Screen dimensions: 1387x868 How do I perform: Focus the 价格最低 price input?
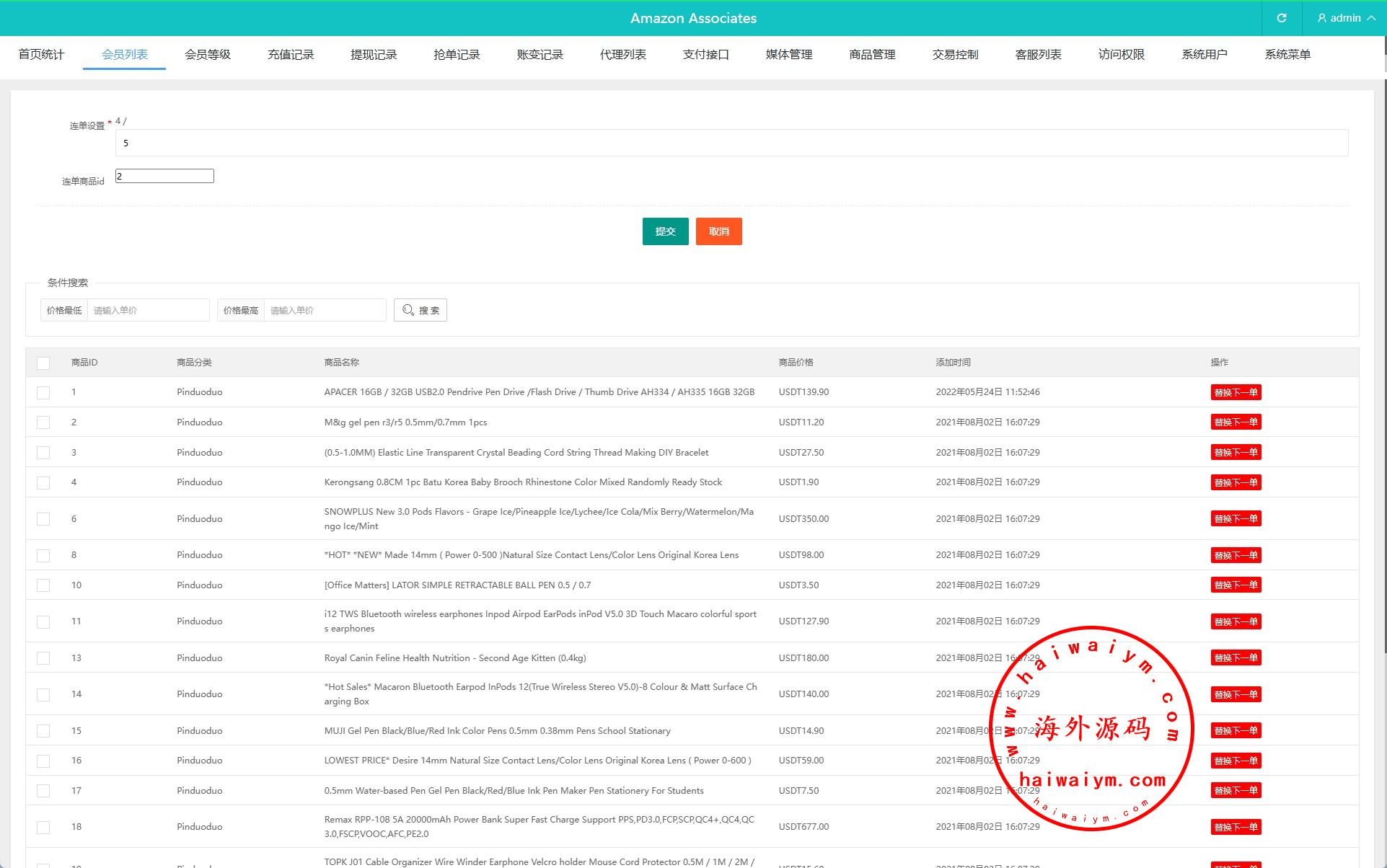click(148, 310)
